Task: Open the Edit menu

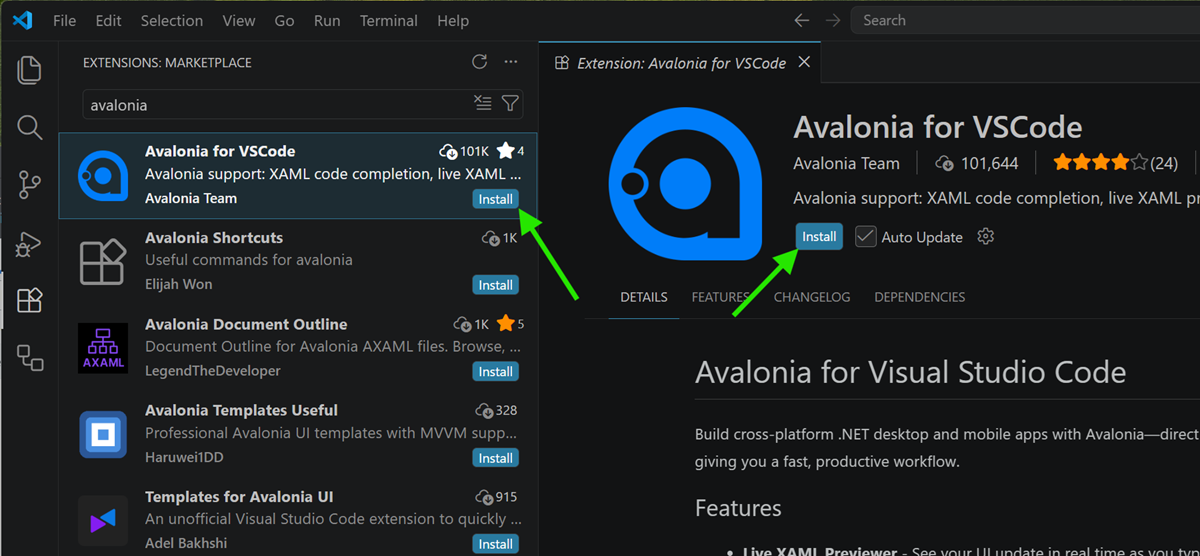Action: pos(108,20)
